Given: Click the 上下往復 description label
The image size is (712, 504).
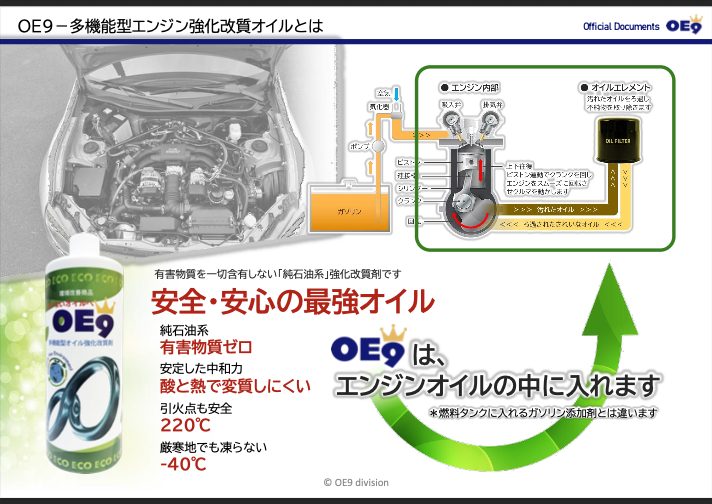Looking at the screenshot, I should click(x=519, y=166).
